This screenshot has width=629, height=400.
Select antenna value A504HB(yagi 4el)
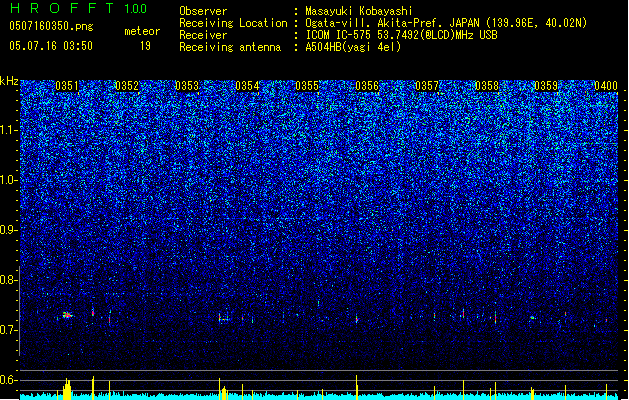(x=353, y=47)
